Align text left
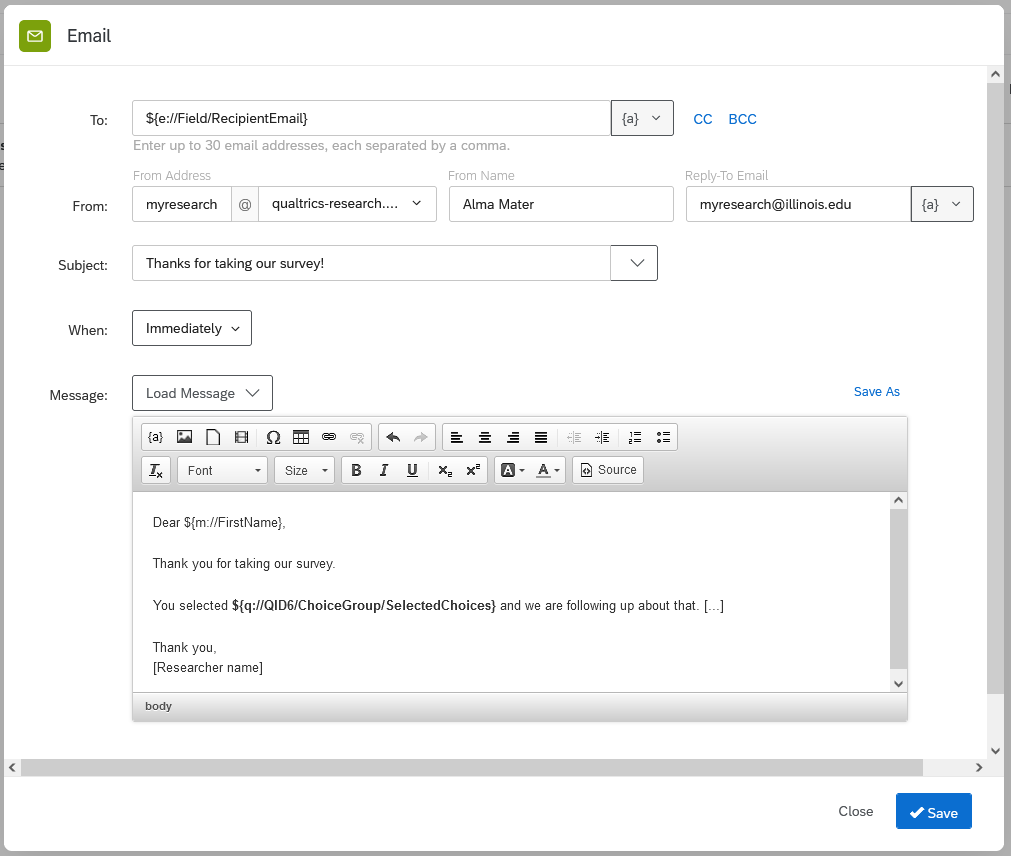The width and height of the screenshot is (1011, 856). click(456, 437)
